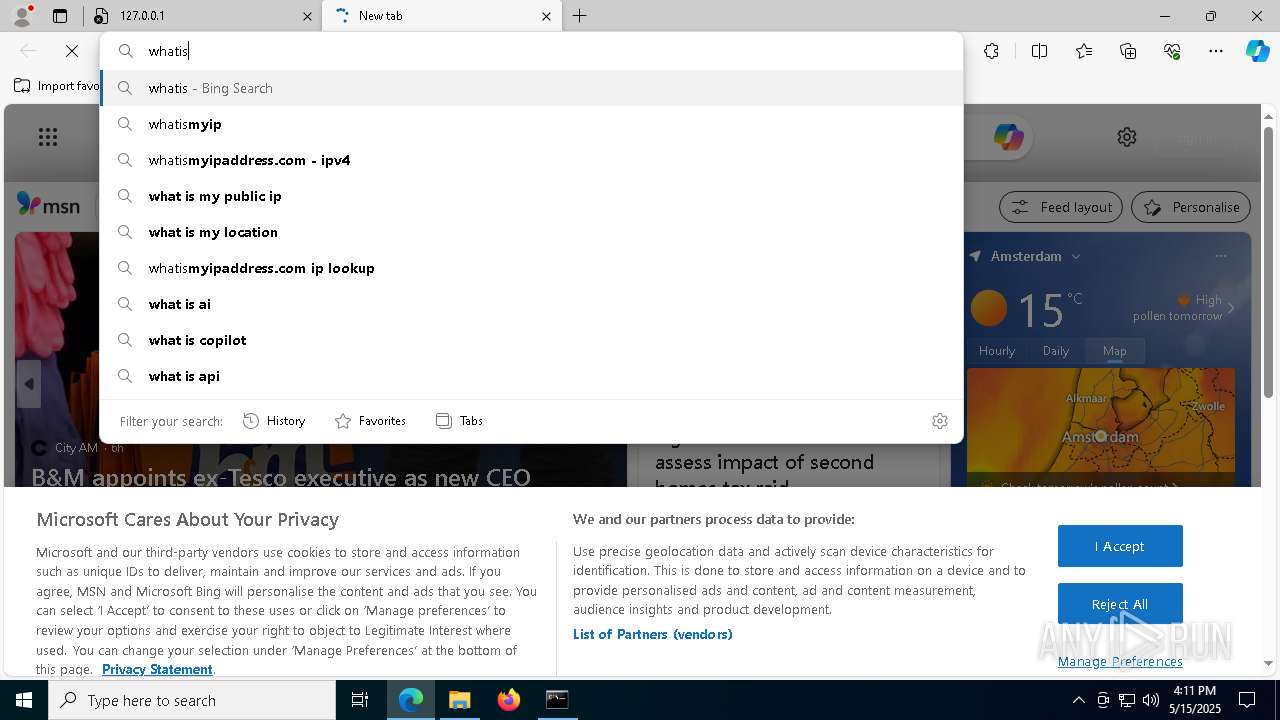Stop loading the page
The height and width of the screenshot is (720, 1280).
(x=72, y=51)
